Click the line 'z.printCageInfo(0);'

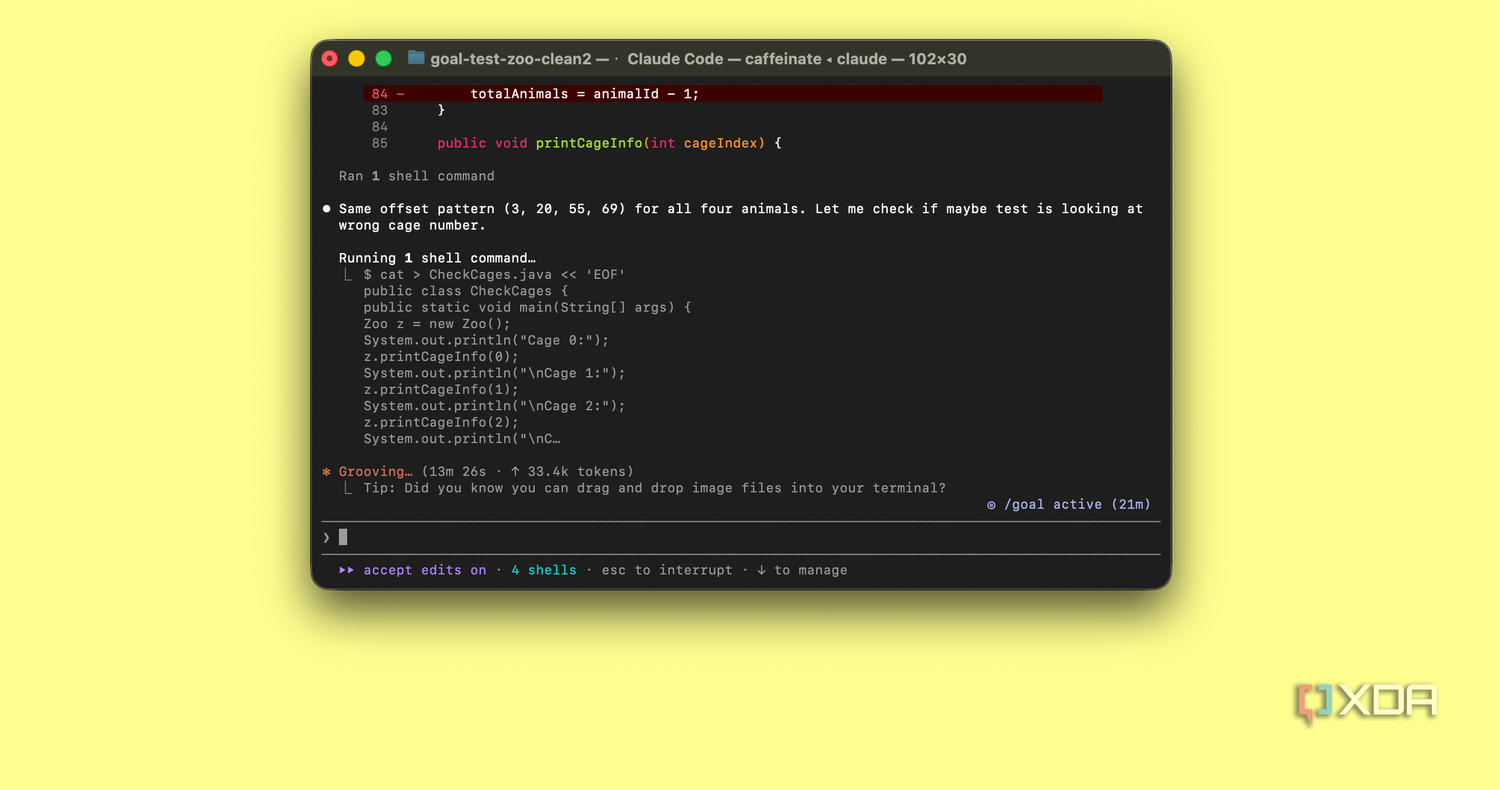point(441,357)
